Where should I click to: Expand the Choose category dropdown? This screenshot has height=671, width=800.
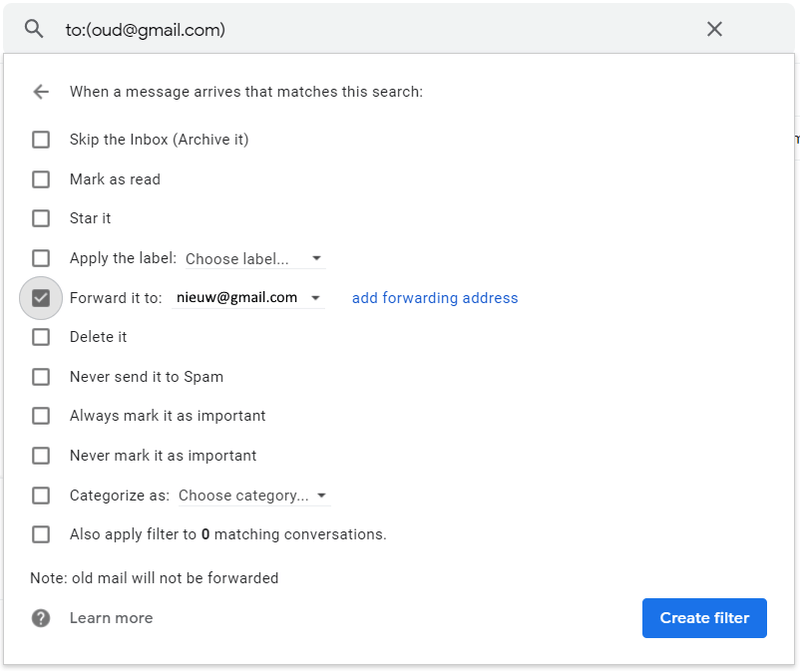(x=253, y=496)
